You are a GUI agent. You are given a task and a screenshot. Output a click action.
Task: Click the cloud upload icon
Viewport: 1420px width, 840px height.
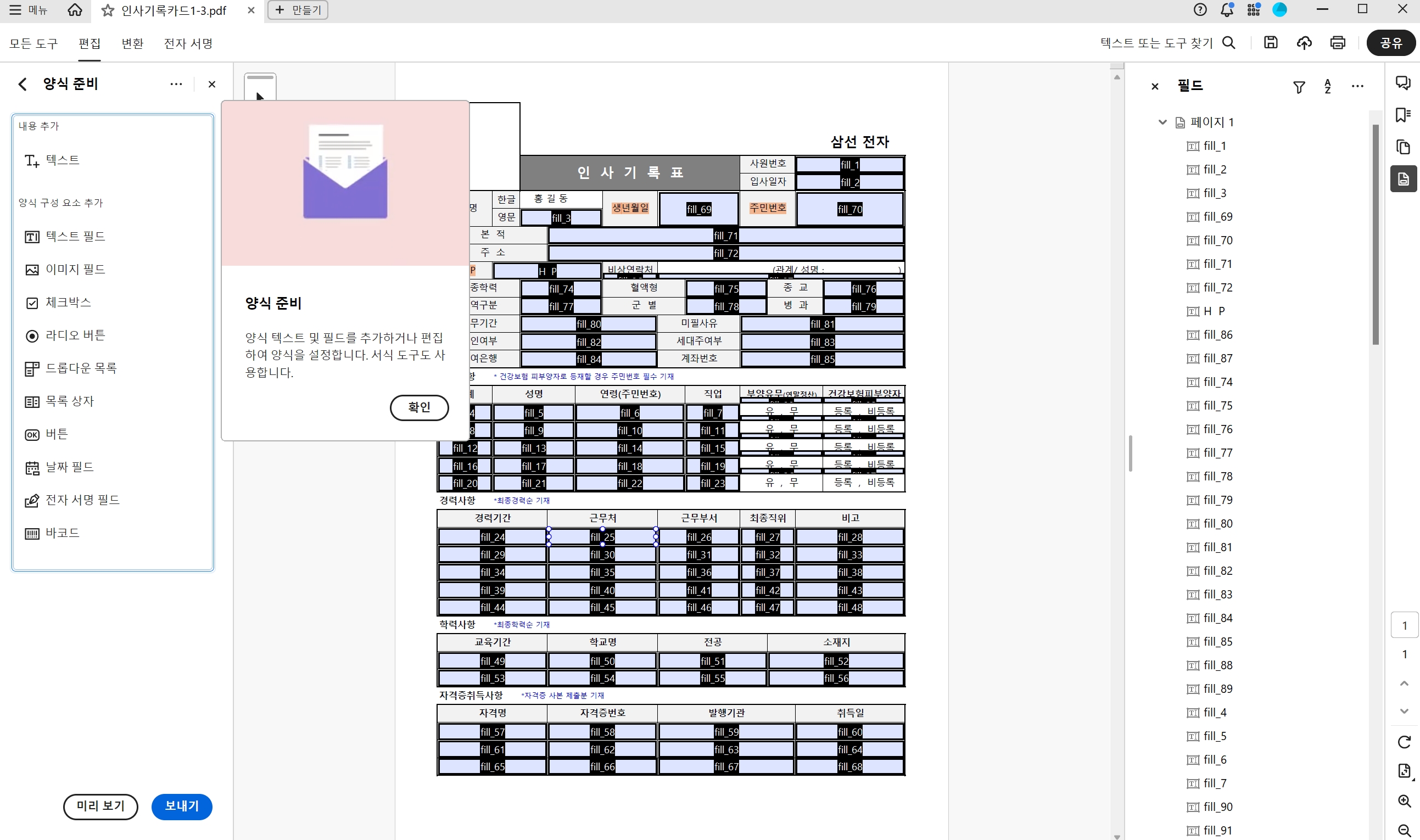[x=1304, y=42]
